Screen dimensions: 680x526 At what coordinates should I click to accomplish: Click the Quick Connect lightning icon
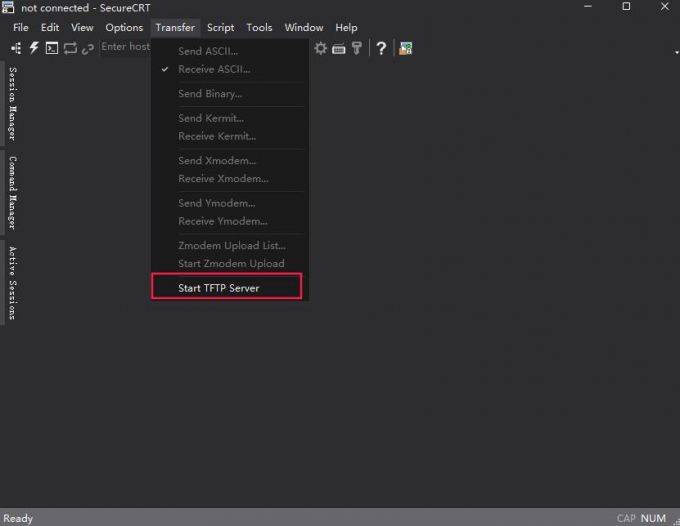pos(34,48)
